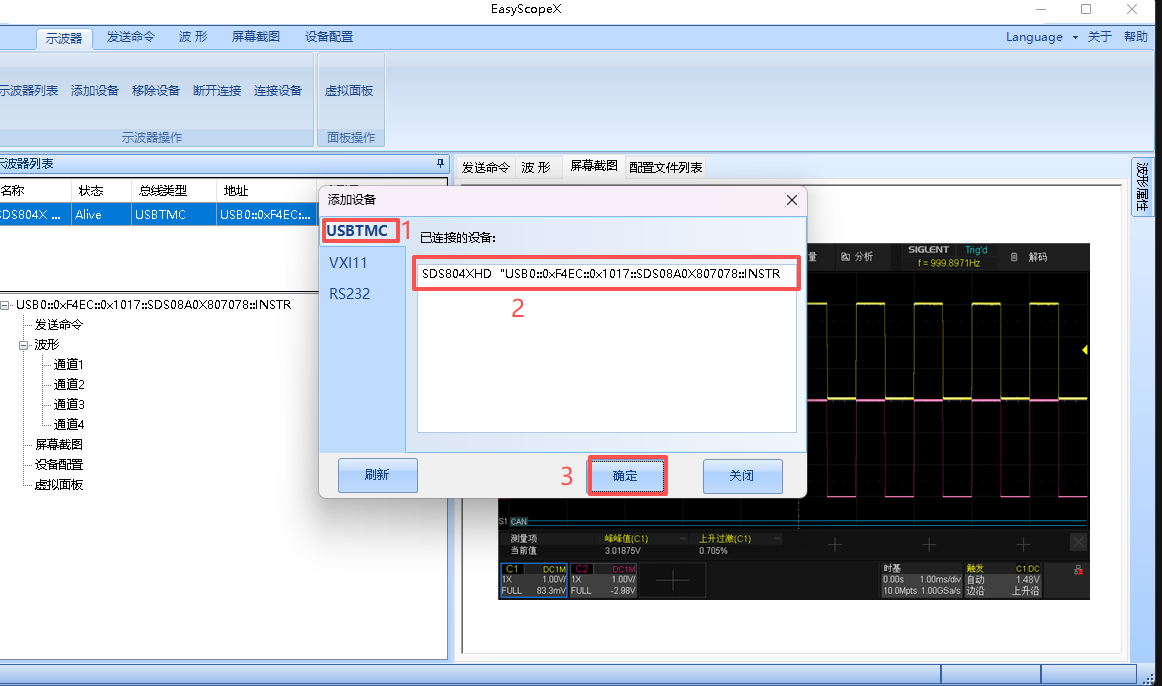The width and height of the screenshot is (1162, 686).
Task: Select 通道2 in the tree
Action: [x=69, y=384]
